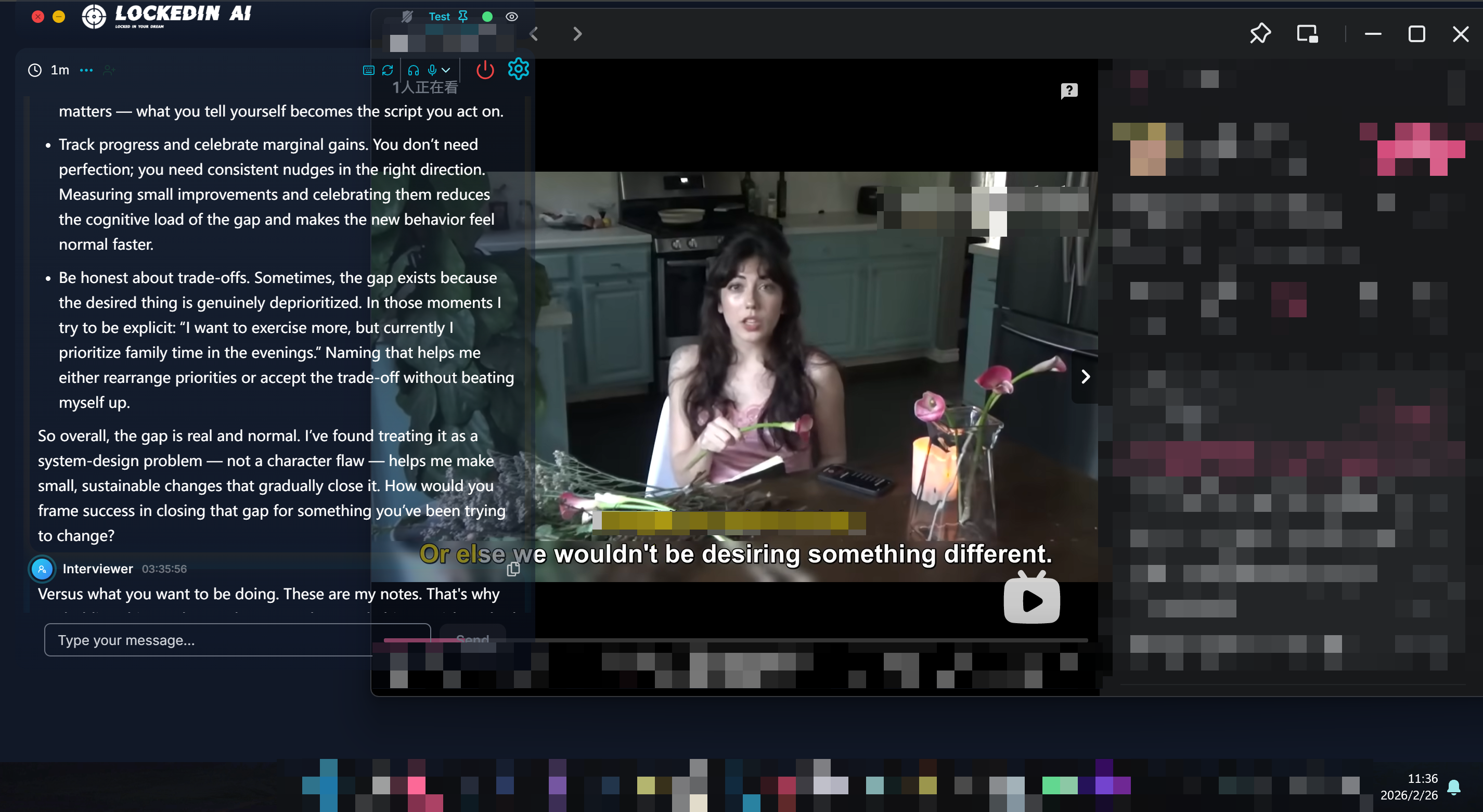This screenshot has width=1483, height=812.
Task: Click the play button on video
Action: pos(1031,601)
